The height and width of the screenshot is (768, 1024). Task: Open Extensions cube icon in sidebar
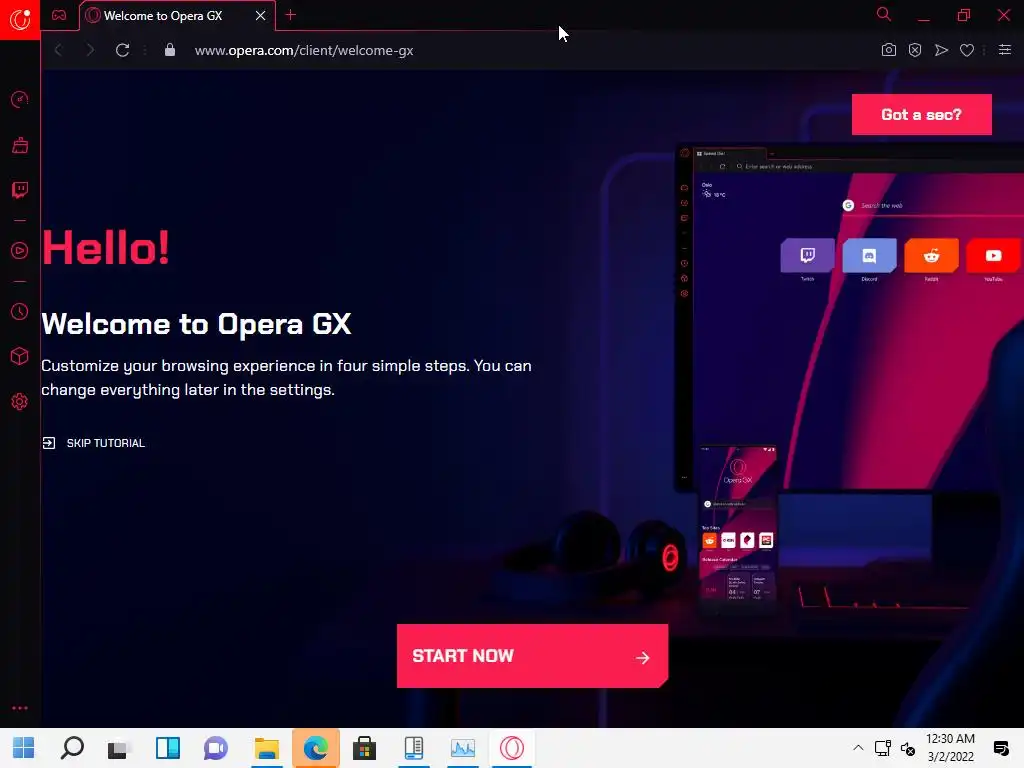pos(20,356)
